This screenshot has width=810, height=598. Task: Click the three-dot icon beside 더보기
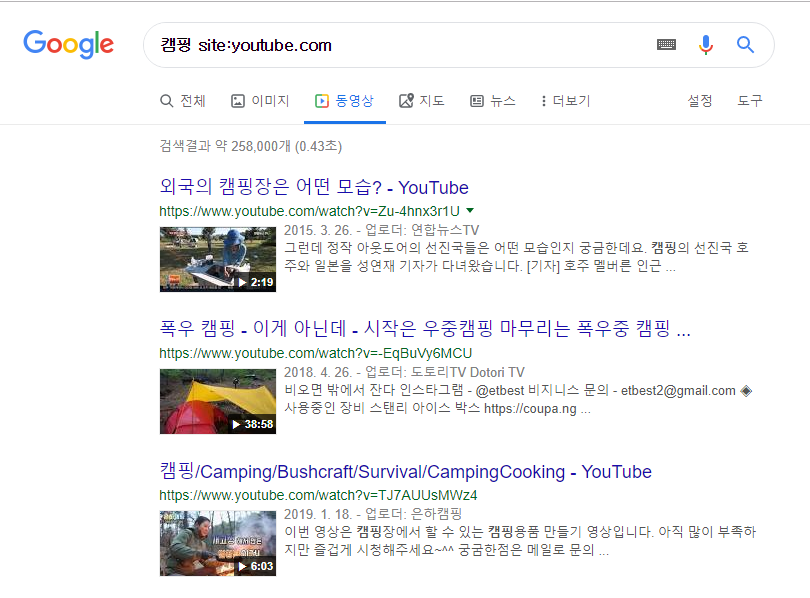tap(543, 101)
